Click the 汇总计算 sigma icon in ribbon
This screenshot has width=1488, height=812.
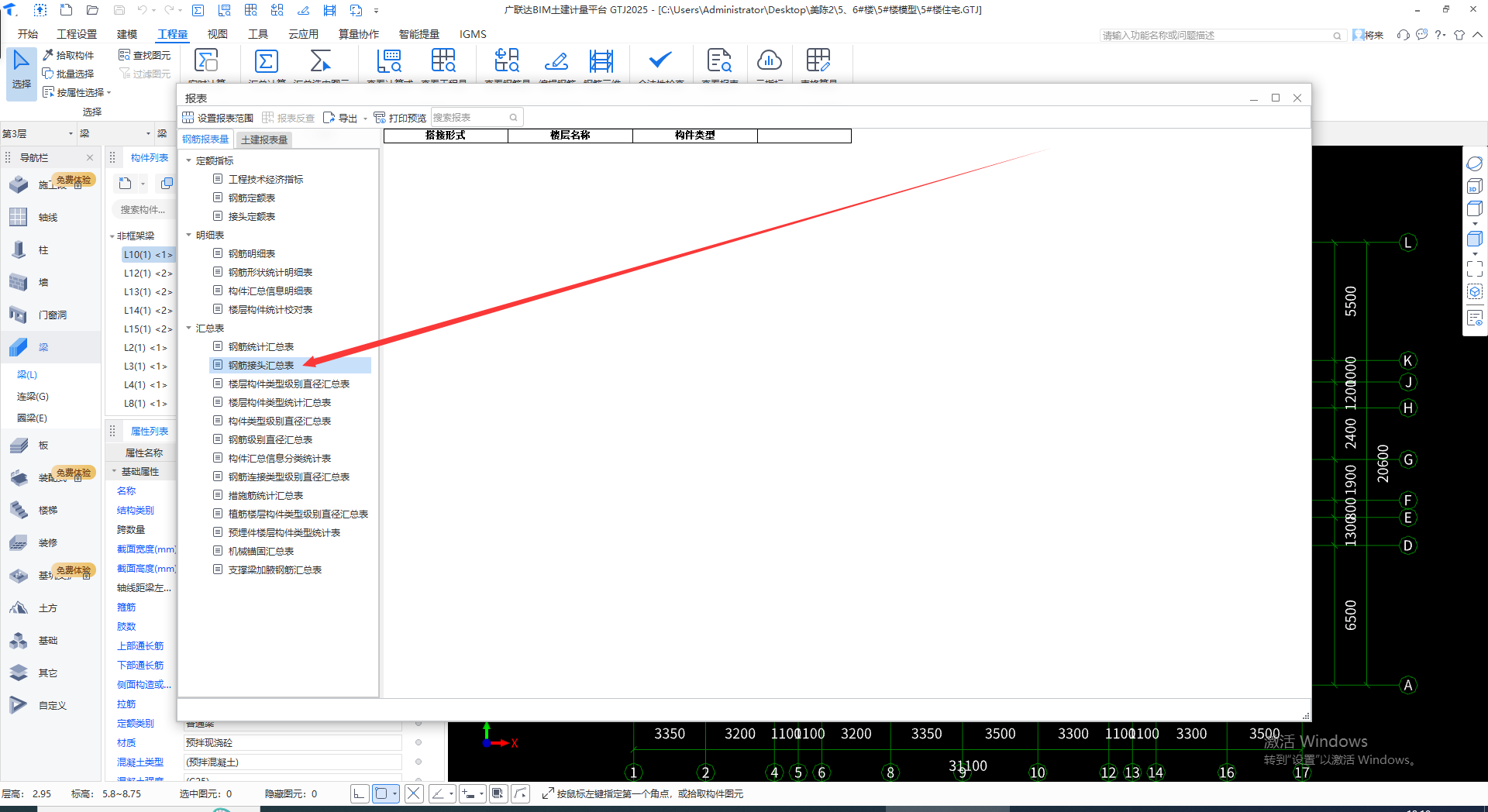266,61
